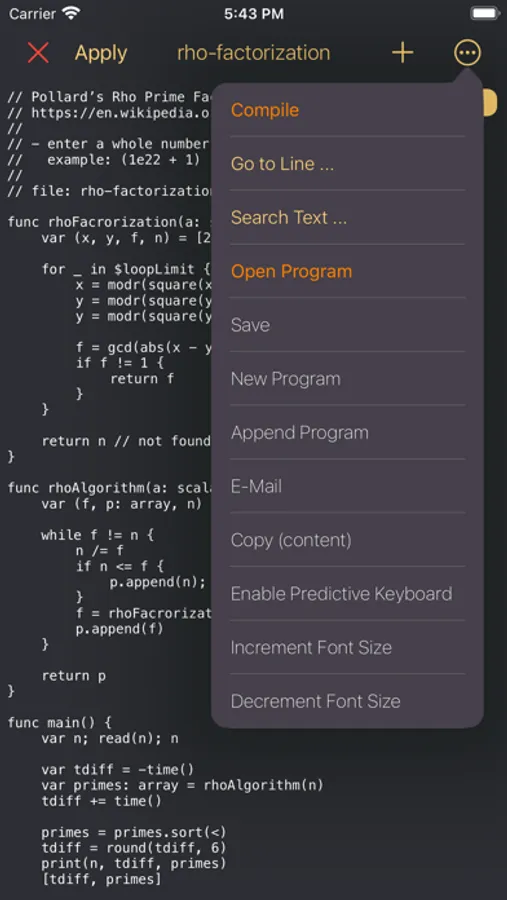507x900 pixels.
Task: Click the "return n // not found" line
Action: 126,441
